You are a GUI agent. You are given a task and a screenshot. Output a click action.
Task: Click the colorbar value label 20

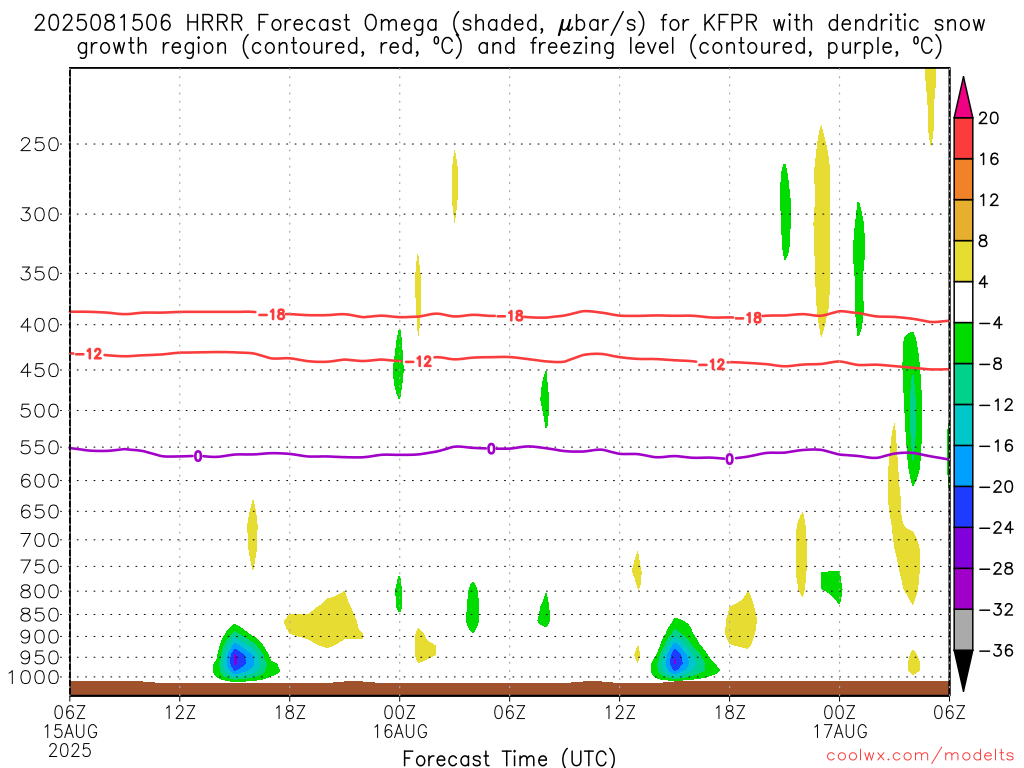coord(989,118)
